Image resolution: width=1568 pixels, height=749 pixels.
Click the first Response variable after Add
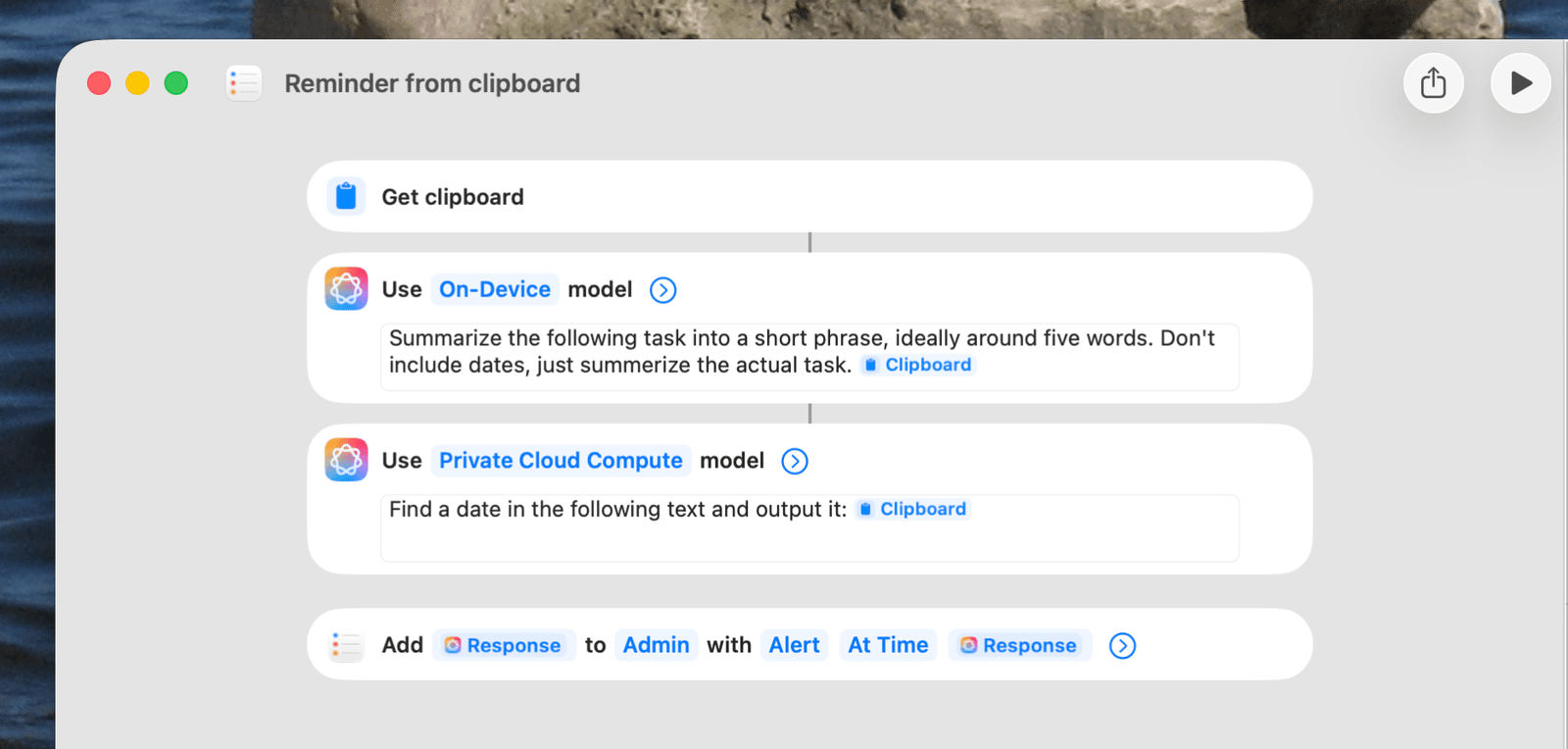[503, 645]
